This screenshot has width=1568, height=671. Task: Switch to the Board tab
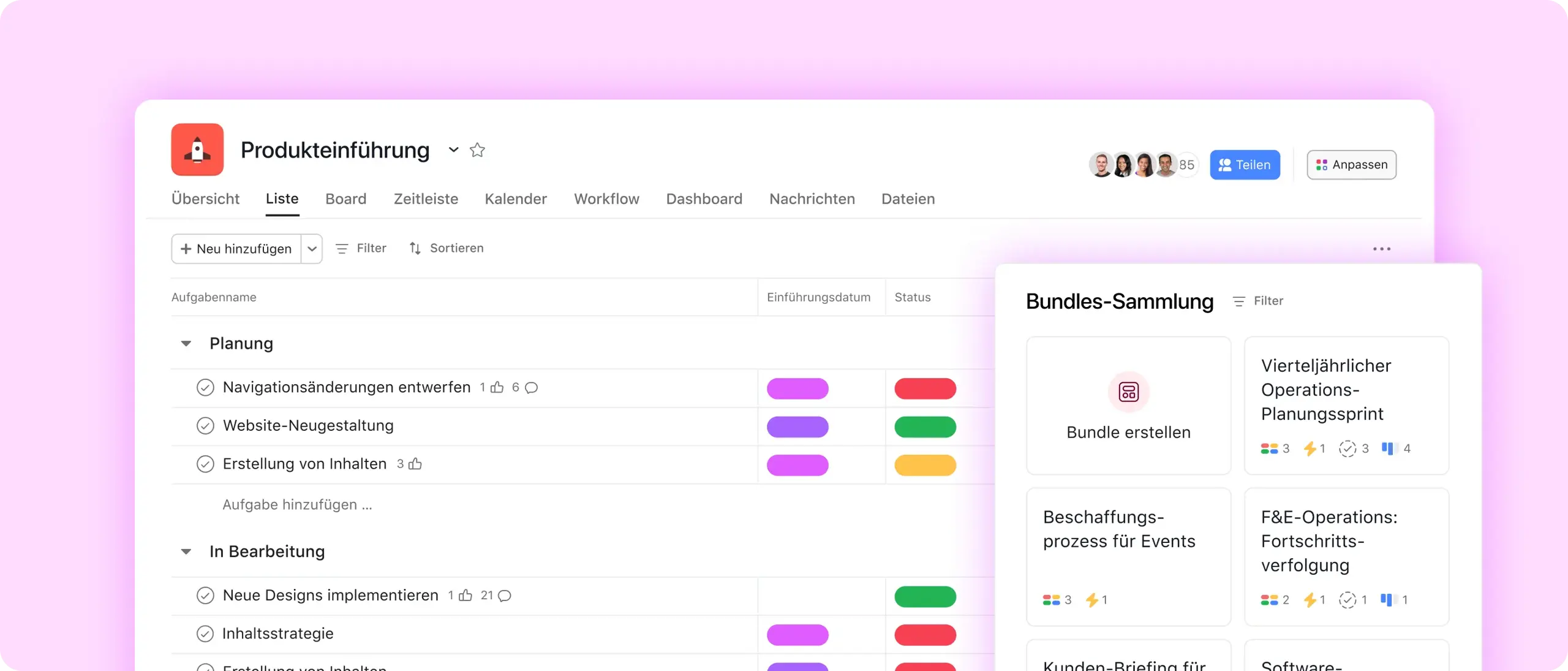click(x=345, y=199)
